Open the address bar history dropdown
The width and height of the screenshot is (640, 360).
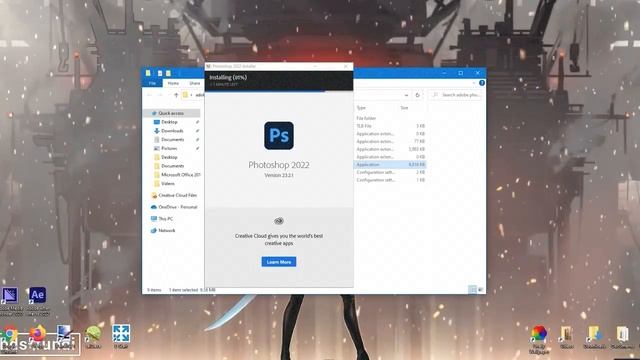[406, 95]
